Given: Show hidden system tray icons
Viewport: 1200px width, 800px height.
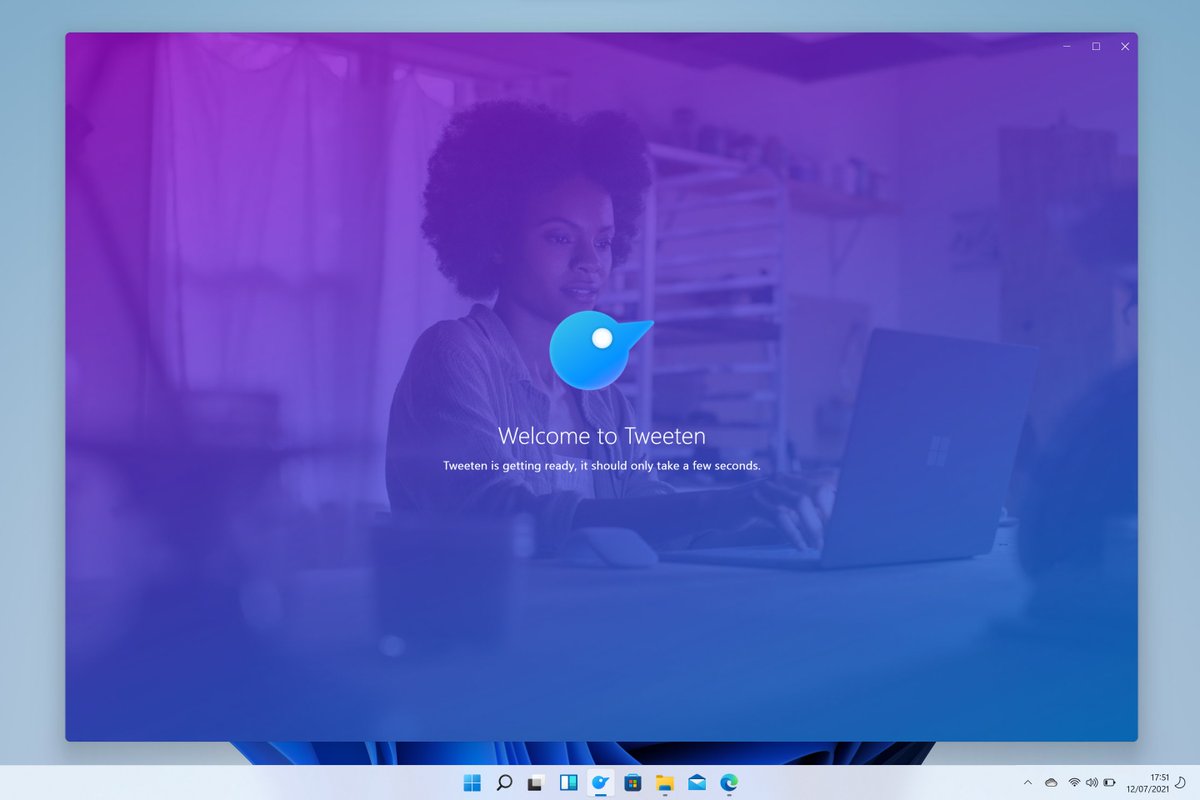Looking at the screenshot, I should tap(1027, 783).
